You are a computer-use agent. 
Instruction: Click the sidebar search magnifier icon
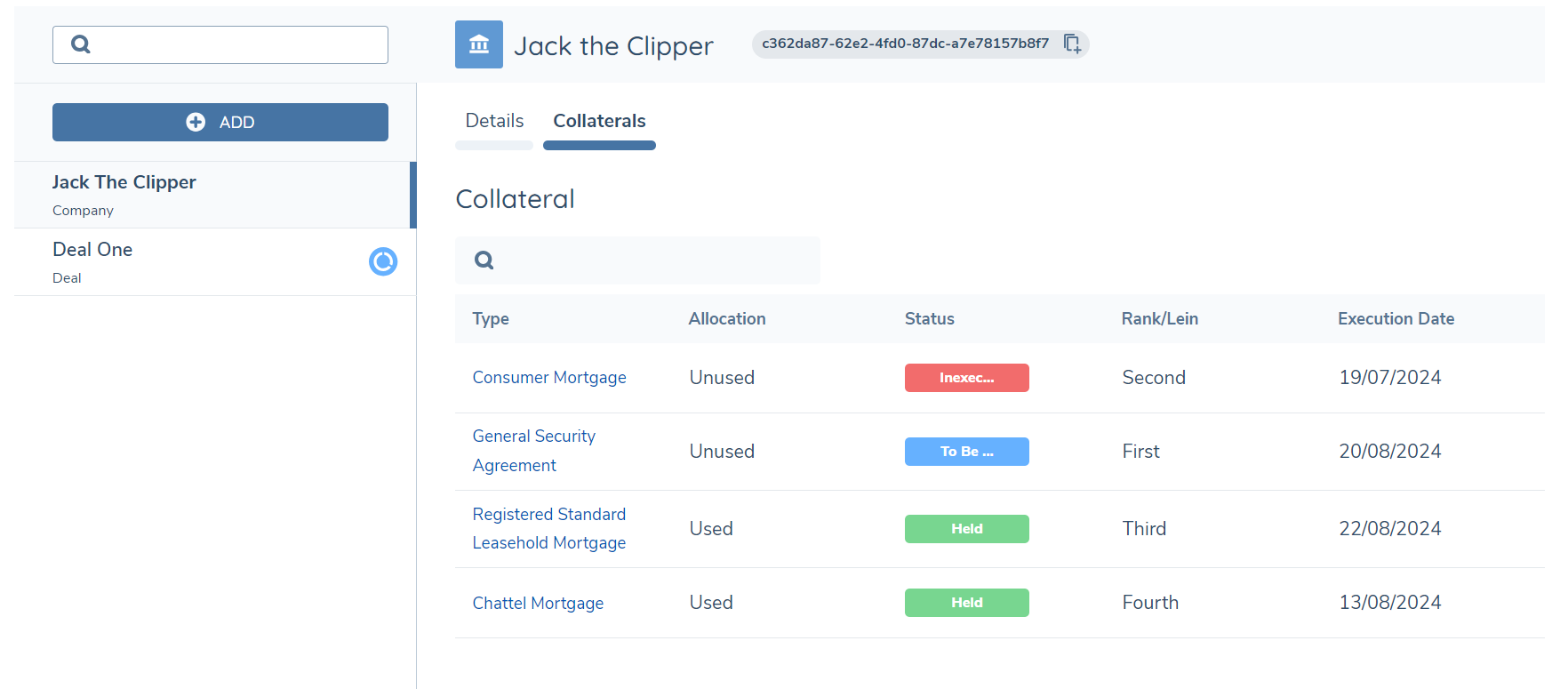pyautogui.click(x=81, y=44)
